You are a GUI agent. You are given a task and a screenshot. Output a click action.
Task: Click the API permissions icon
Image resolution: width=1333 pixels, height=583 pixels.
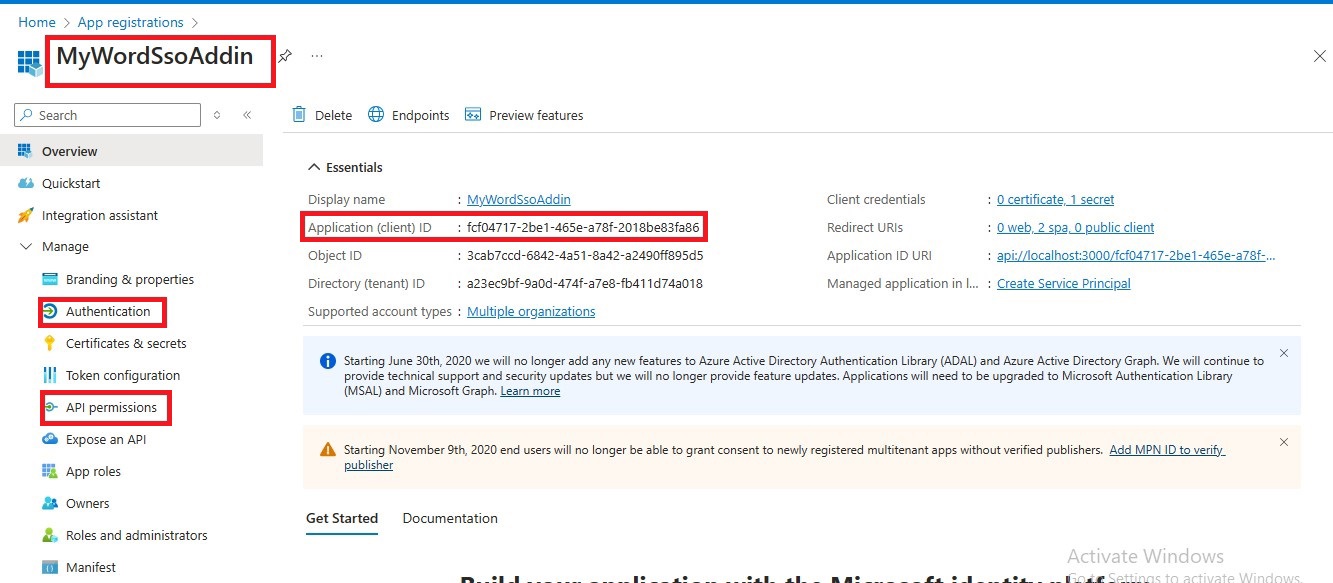49,407
